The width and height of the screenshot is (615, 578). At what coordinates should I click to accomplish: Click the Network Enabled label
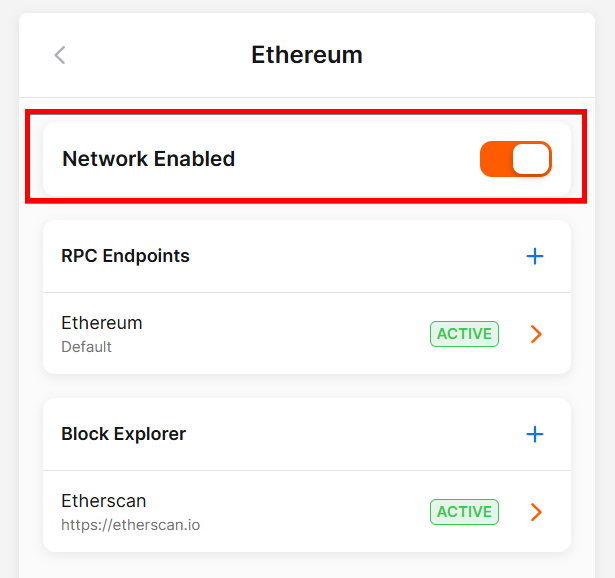148,159
